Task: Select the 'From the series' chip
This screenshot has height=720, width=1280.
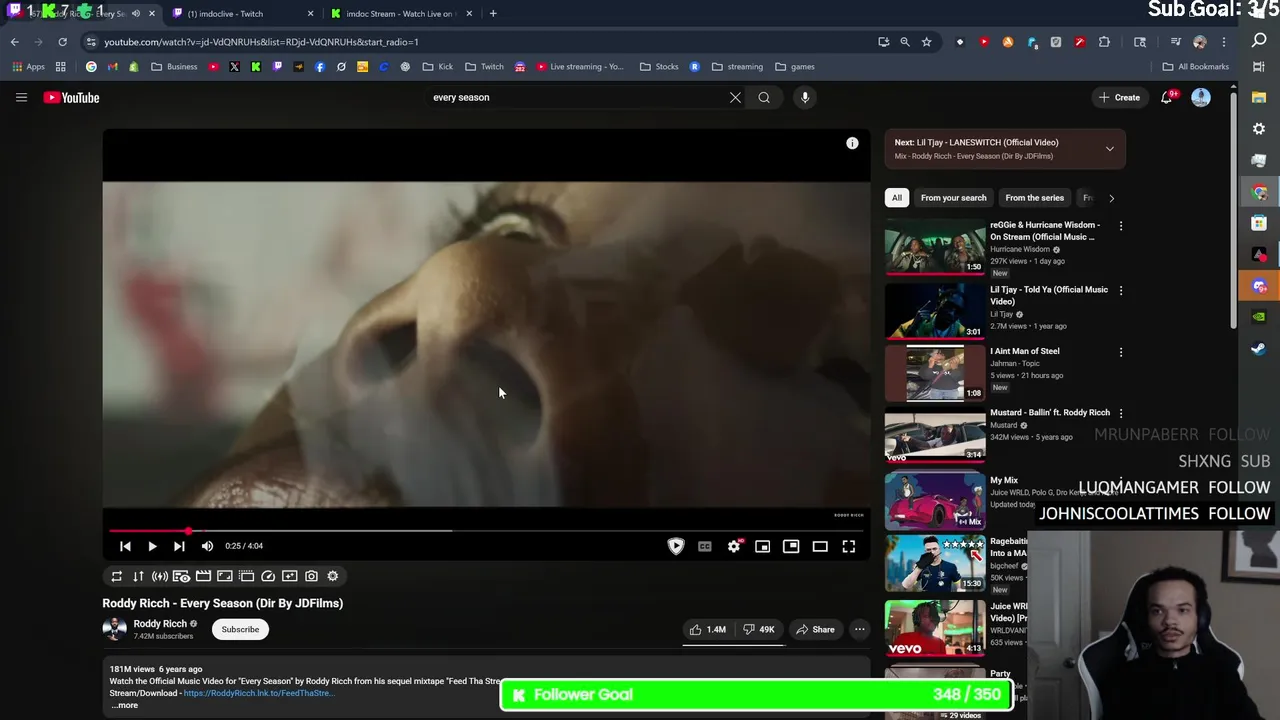Action: pos(1034,198)
